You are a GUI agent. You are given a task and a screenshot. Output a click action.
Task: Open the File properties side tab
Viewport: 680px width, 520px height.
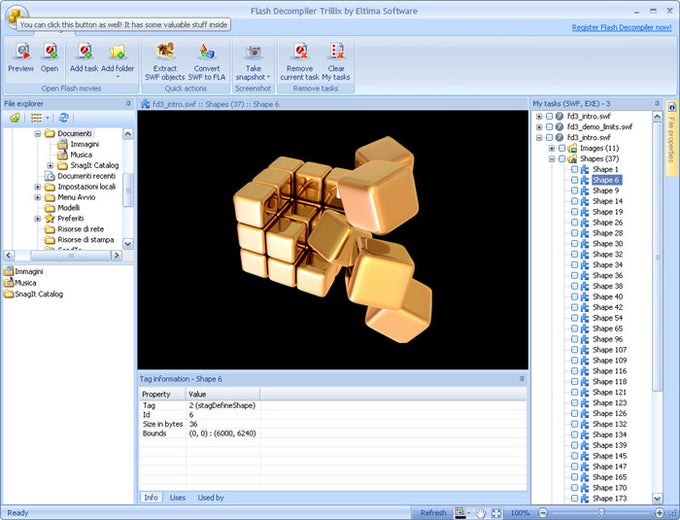(671, 138)
